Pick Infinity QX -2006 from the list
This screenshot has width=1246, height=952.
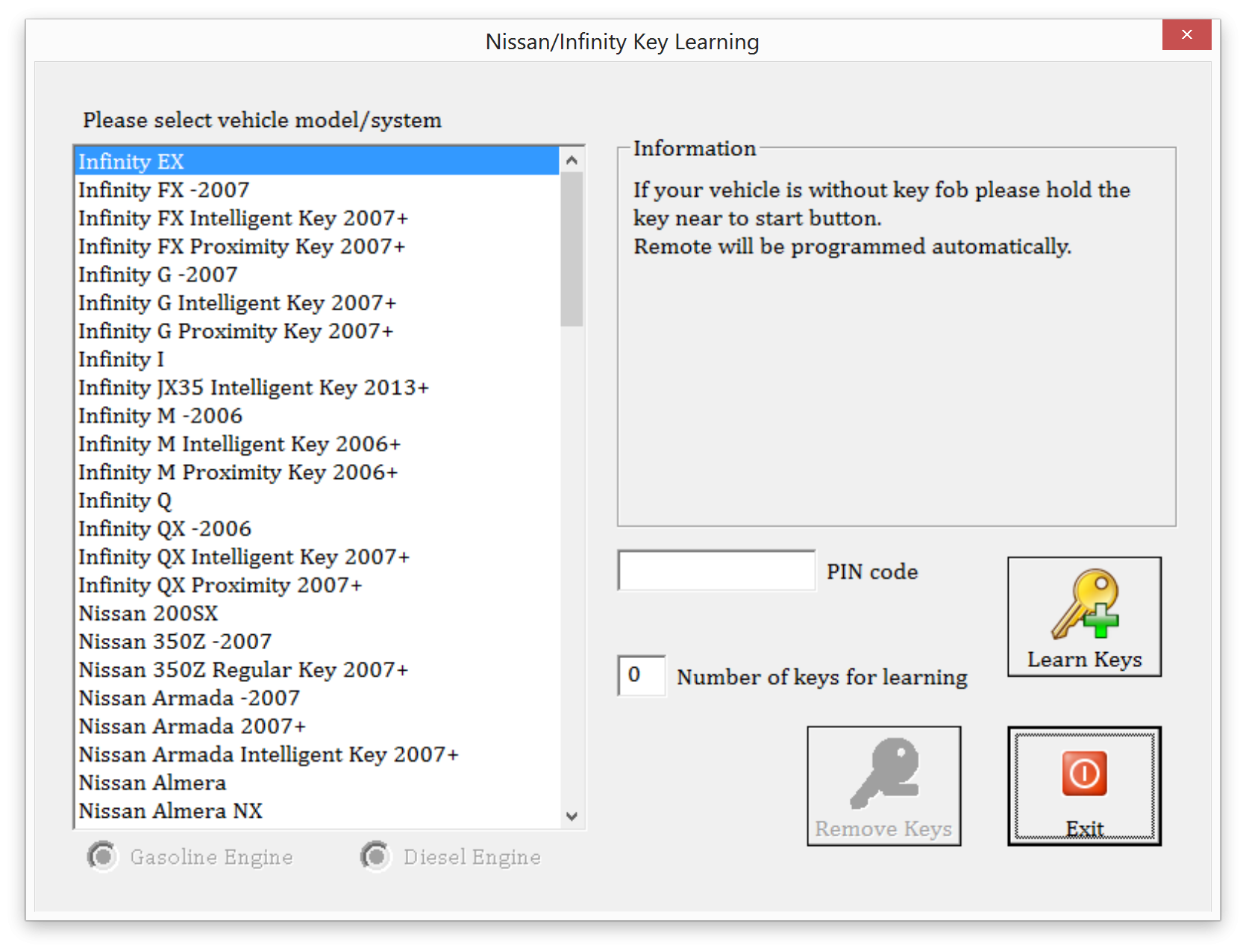(x=317, y=528)
